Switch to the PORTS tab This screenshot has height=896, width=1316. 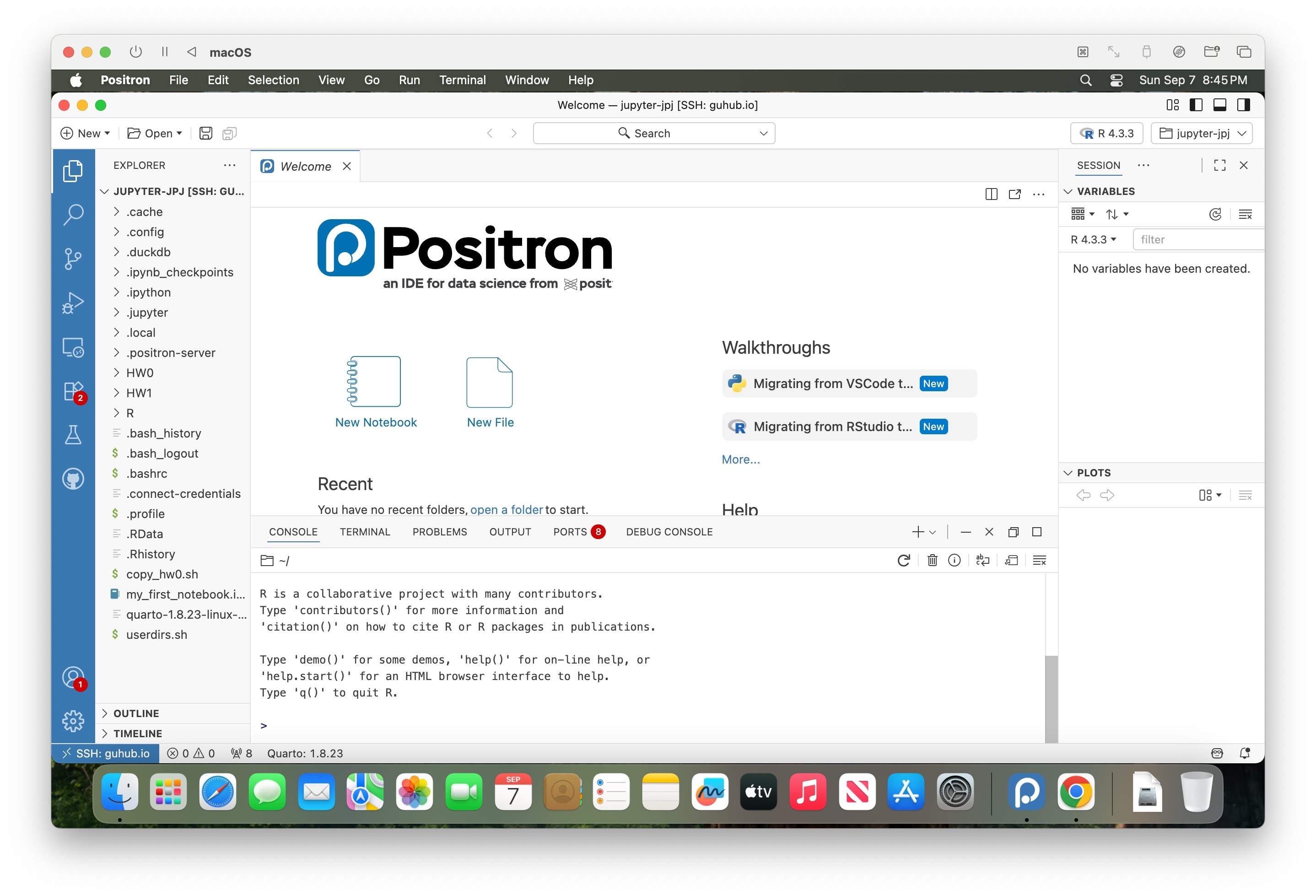tap(579, 531)
